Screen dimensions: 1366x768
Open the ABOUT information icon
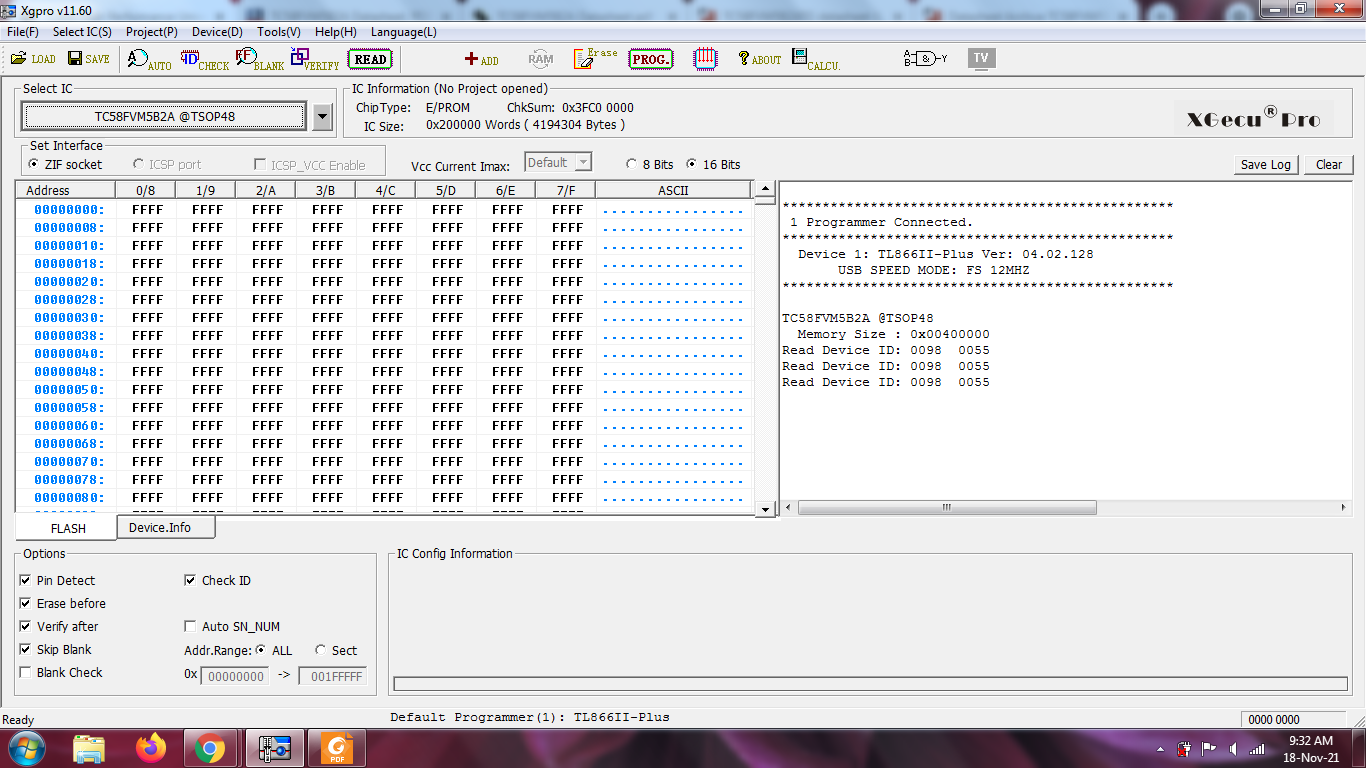759,59
